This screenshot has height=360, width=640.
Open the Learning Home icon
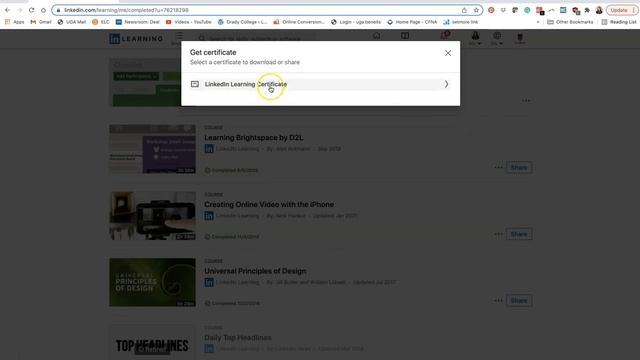[376, 36]
